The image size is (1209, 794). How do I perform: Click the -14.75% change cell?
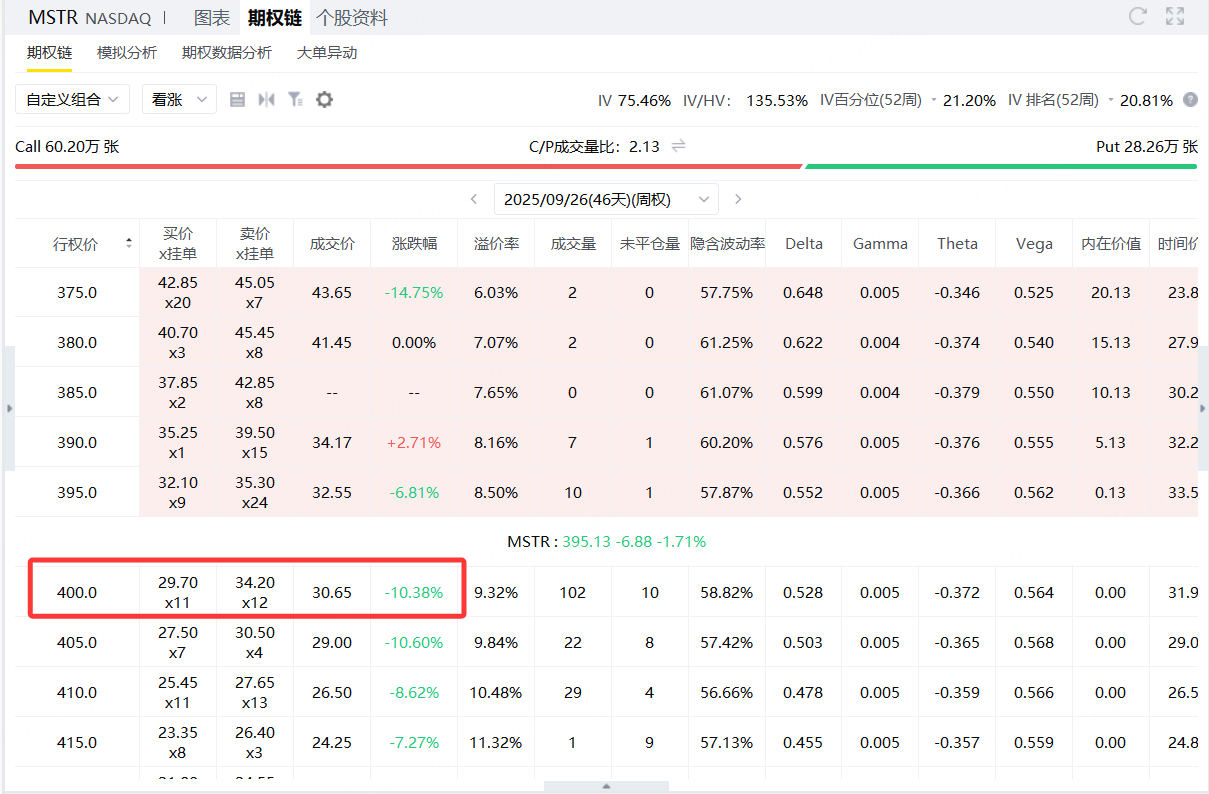[x=414, y=292]
